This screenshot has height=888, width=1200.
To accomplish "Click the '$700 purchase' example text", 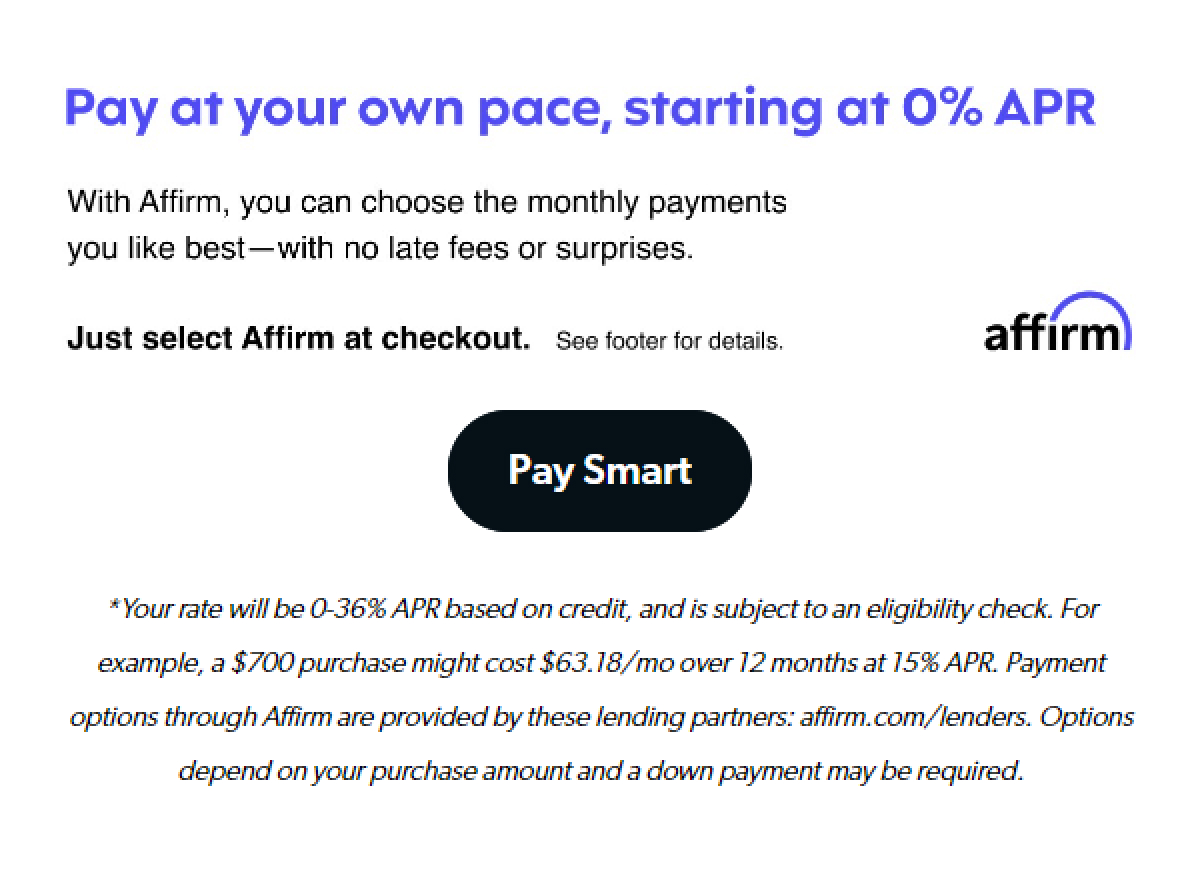I will click(315, 662).
